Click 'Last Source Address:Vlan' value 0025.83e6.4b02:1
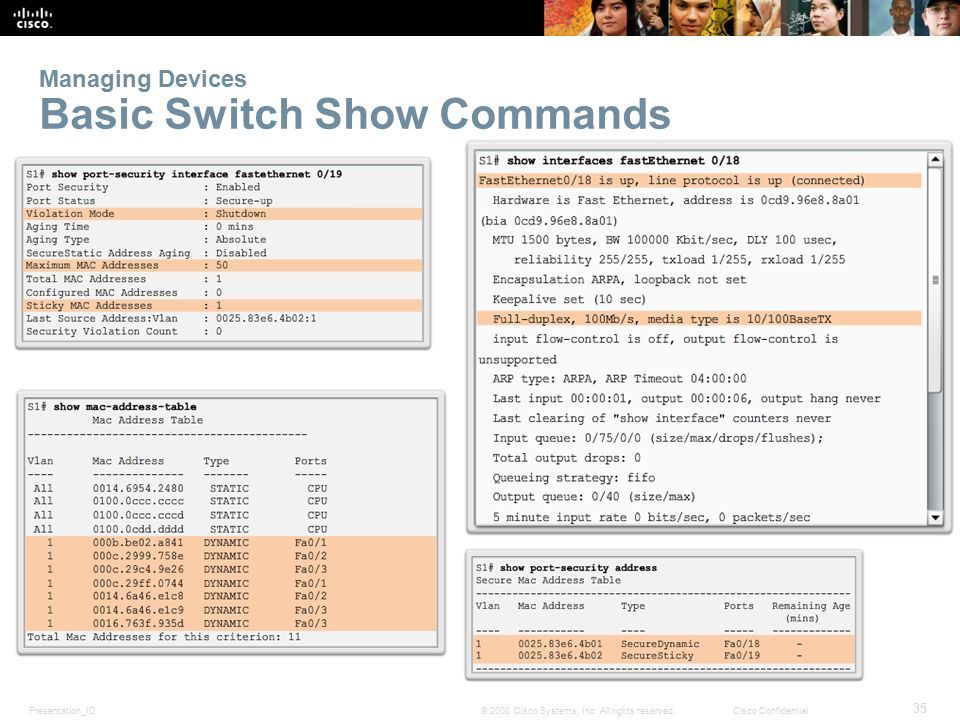Viewport: 960px width, 720px height. [x=266, y=318]
